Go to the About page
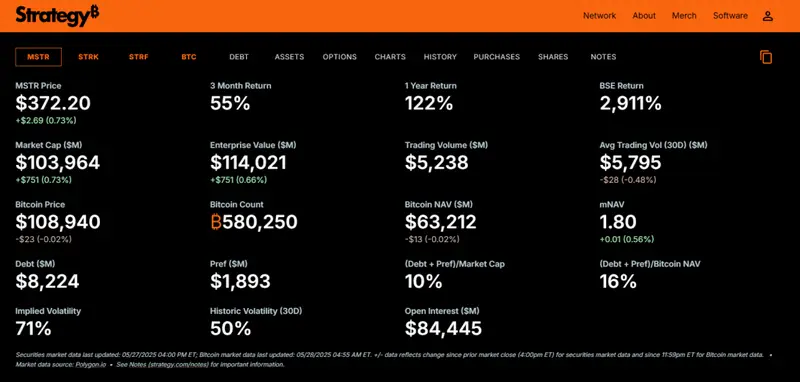The height and width of the screenshot is (382, 800). (644, 16)
